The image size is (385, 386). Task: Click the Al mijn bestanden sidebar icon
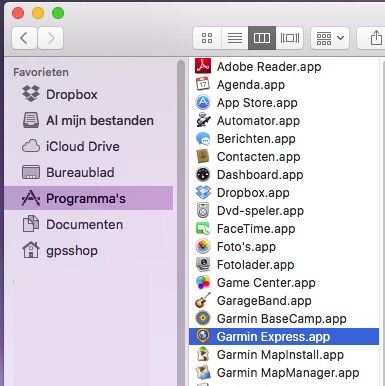click(x=31, y=120)
